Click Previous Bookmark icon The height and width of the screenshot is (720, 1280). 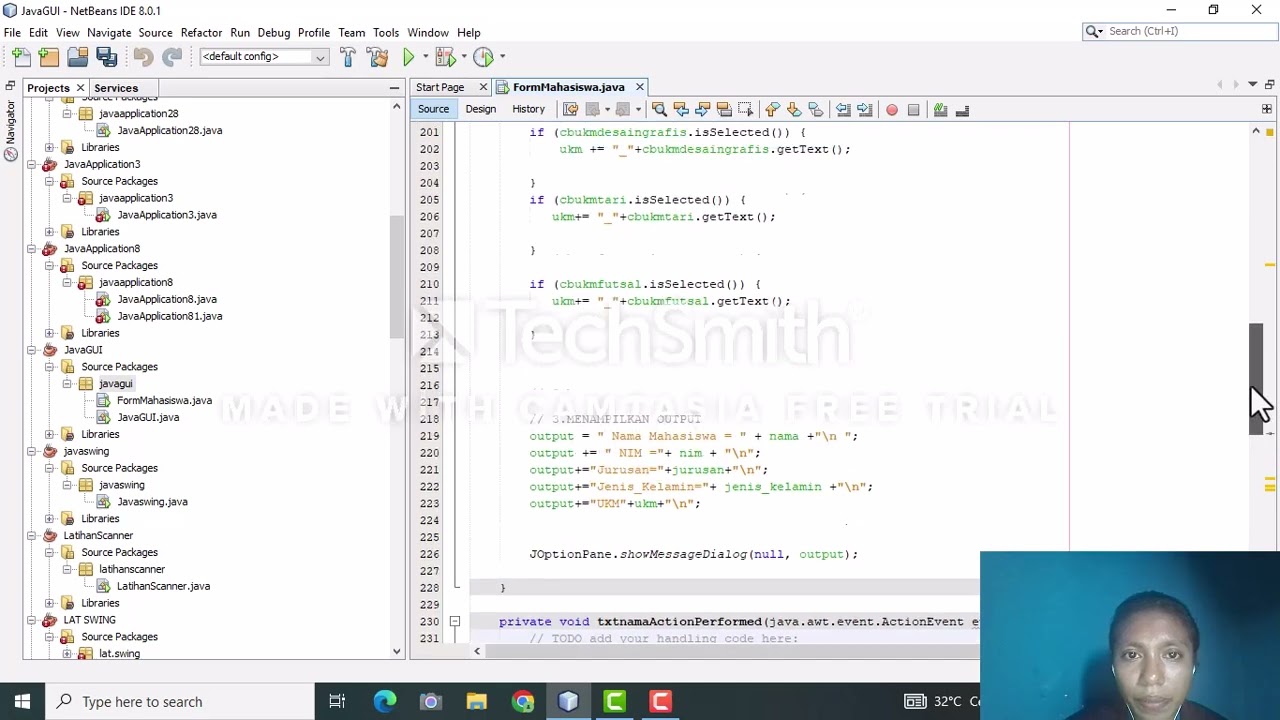772,110
